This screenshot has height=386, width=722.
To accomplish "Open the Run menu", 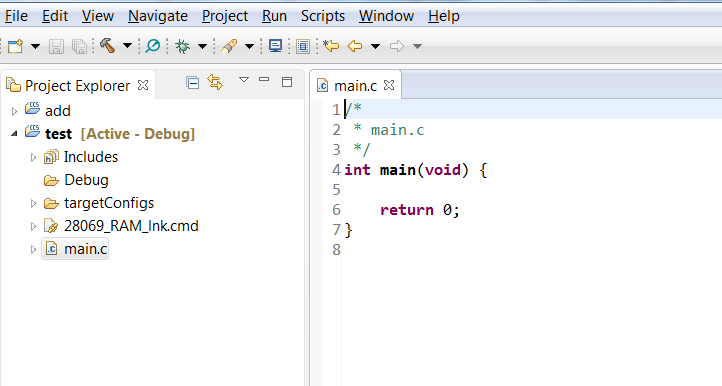I will [x=274, y=16].
